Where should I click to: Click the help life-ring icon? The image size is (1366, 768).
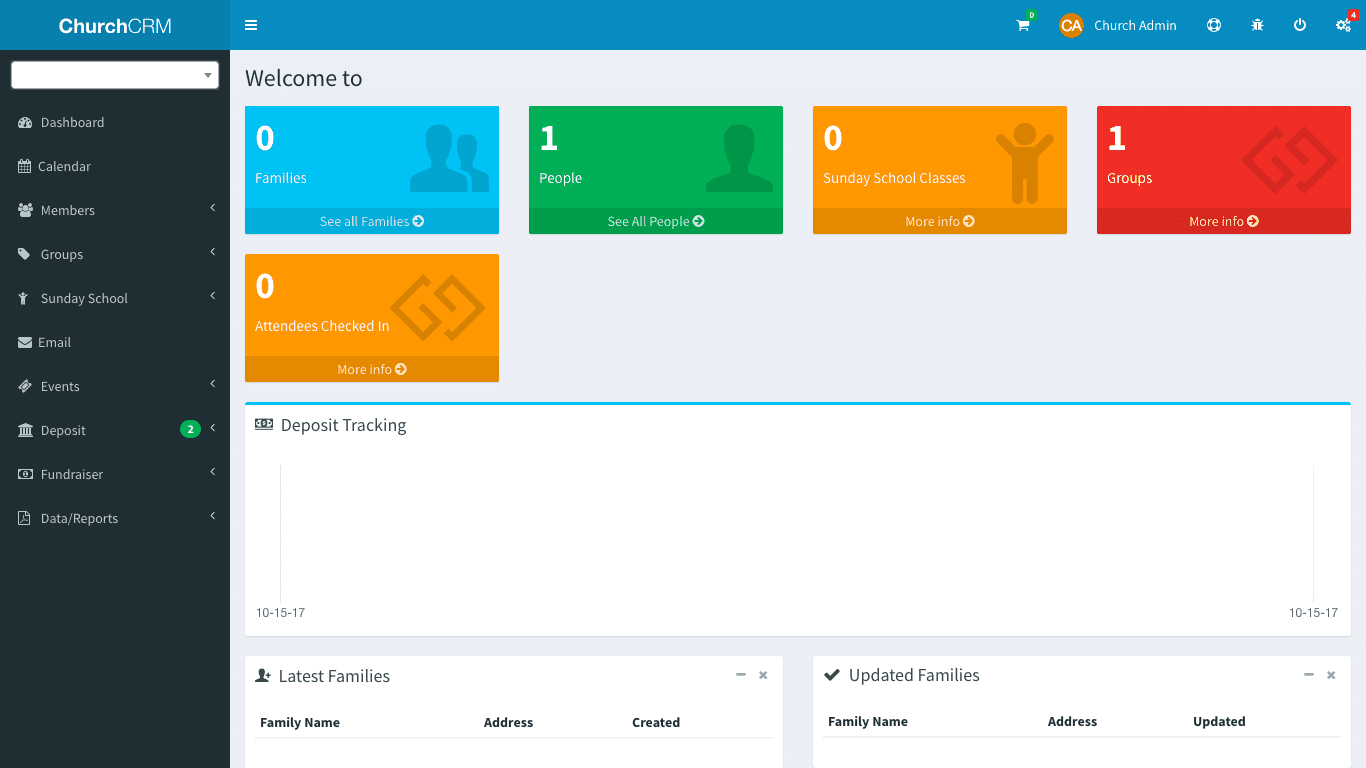1213,25
